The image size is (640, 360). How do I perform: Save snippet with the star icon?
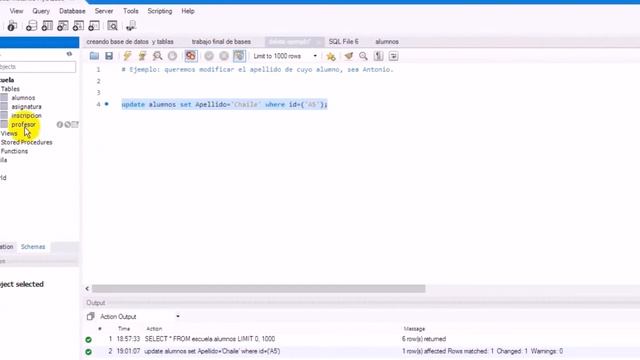pos(331,56)
